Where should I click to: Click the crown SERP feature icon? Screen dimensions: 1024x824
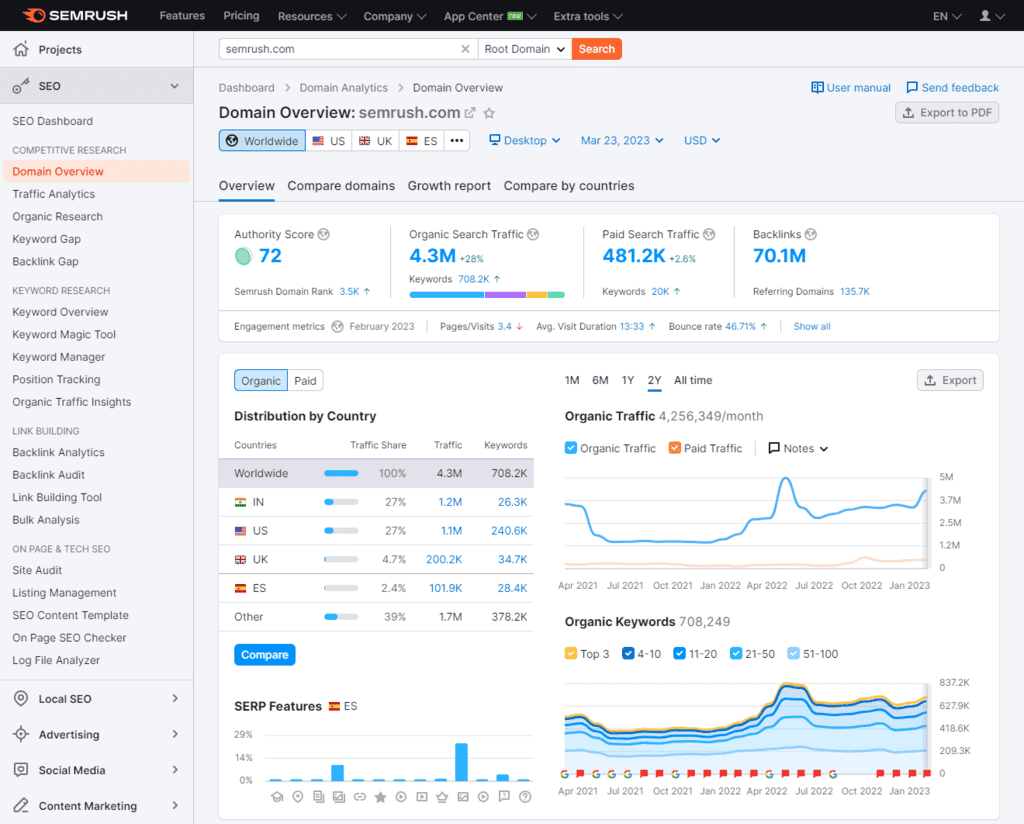point(442,797)
